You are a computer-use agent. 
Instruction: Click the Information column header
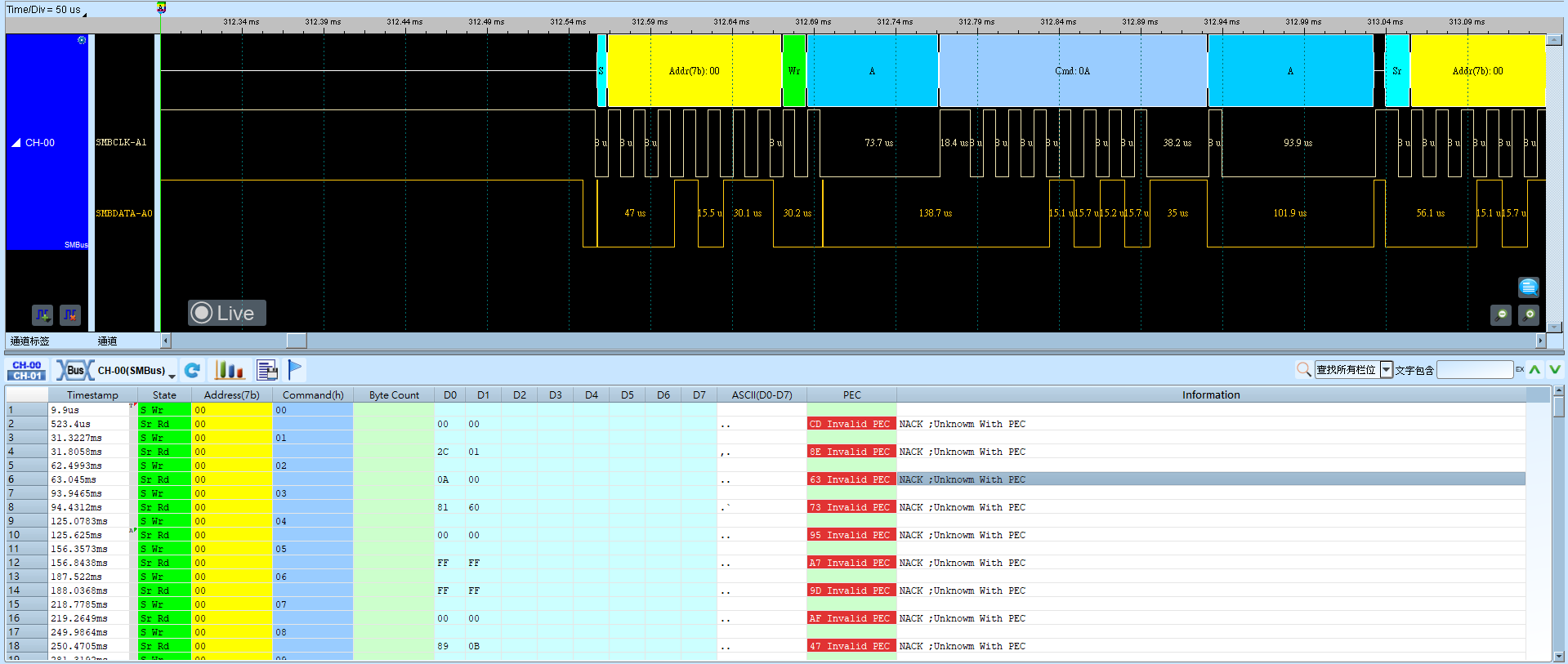tap(1211, 395)
